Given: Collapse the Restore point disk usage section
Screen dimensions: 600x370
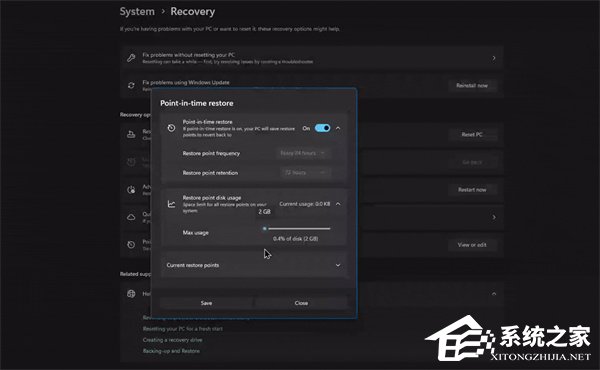Looking at the screenshot, I should pos(338,204).
